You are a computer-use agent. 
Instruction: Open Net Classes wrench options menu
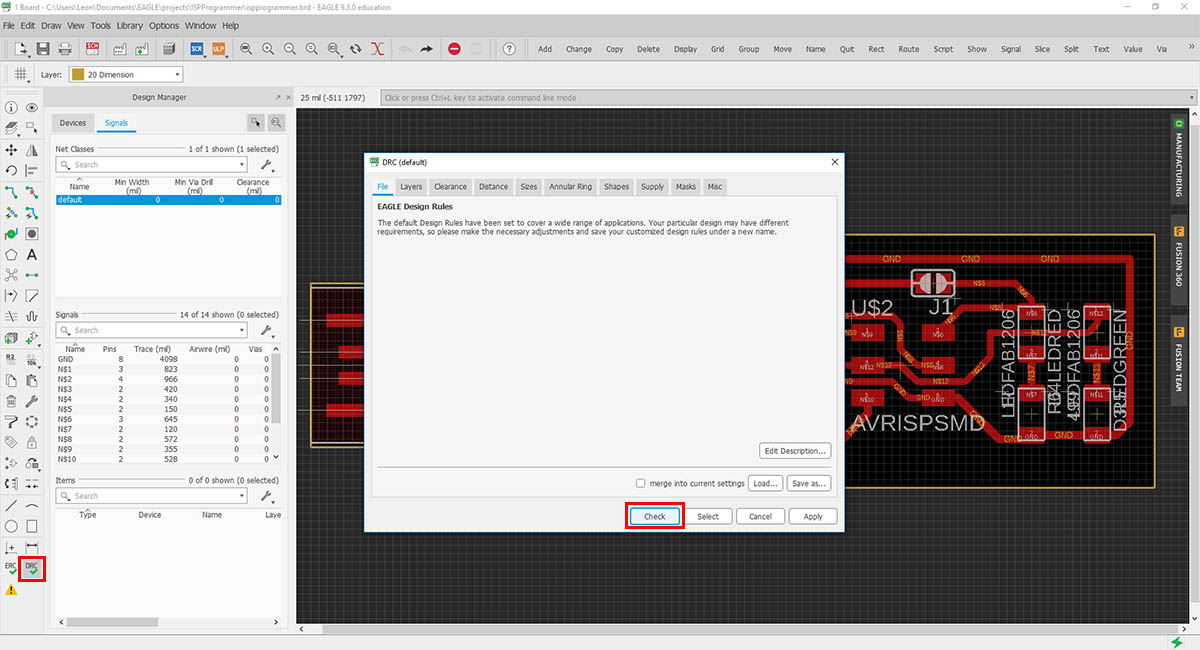(x=267, y=165)
